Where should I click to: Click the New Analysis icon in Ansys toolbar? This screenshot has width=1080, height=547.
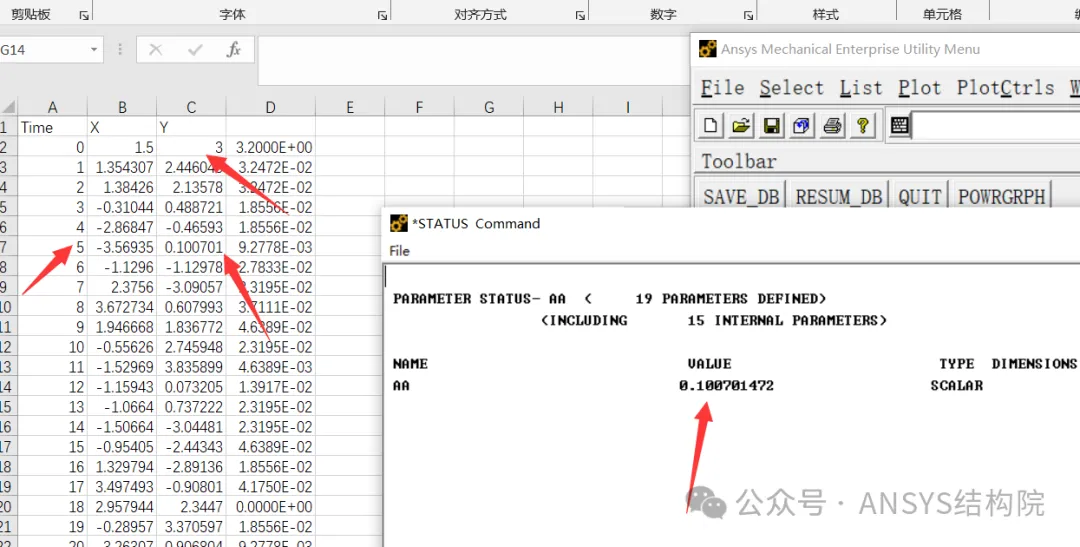710,125
